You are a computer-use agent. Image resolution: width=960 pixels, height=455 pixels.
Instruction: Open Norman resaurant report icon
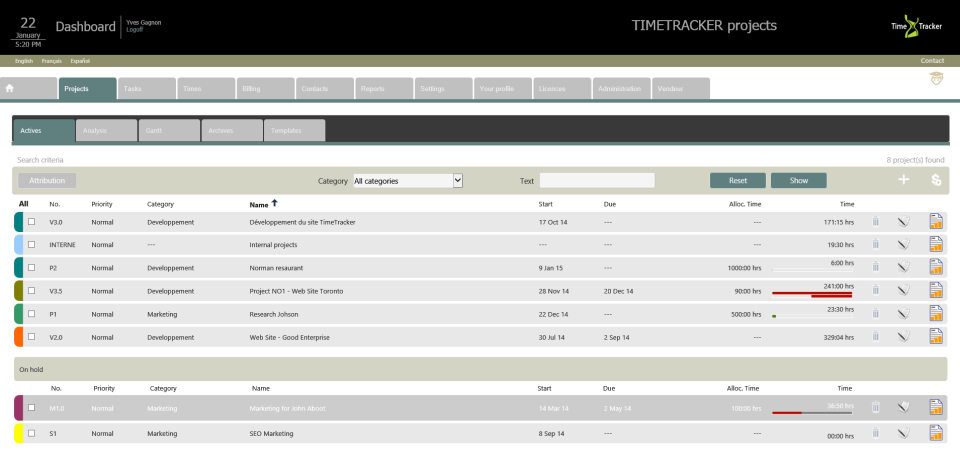click(x=936, y=266)
